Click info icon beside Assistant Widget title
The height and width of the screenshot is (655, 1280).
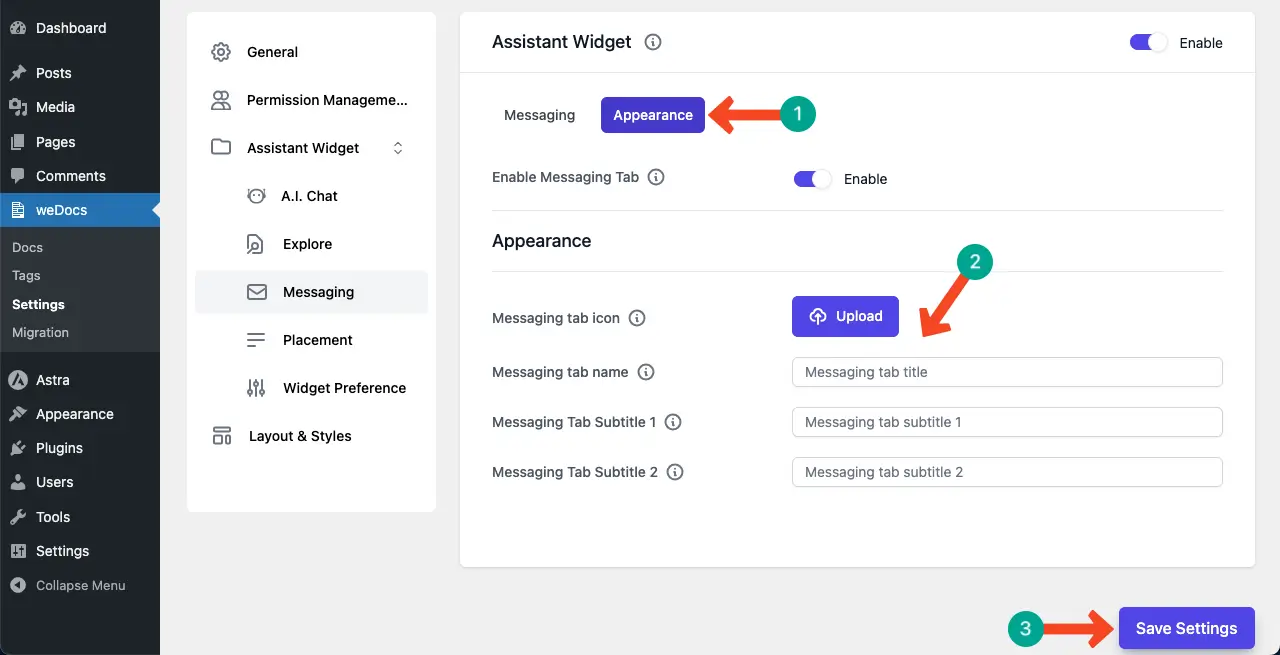point(653,42)
